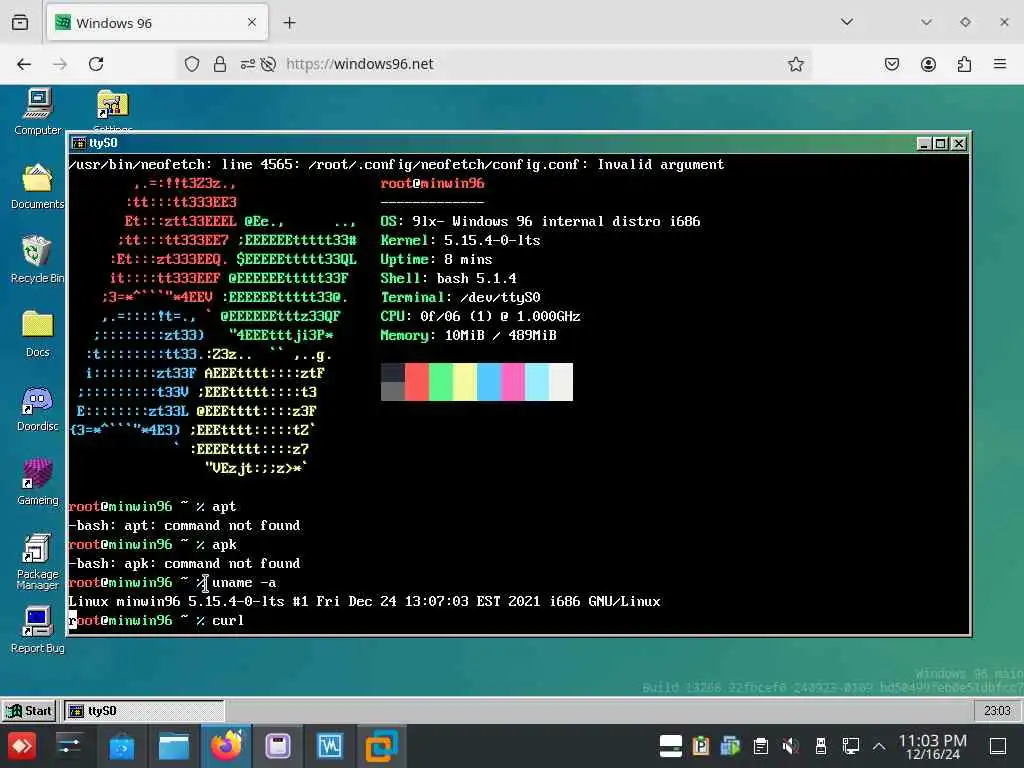The width and height of the screenshot is (1024, 768).
Task: Open the network tray icon
Action: (x=850, y=745)
